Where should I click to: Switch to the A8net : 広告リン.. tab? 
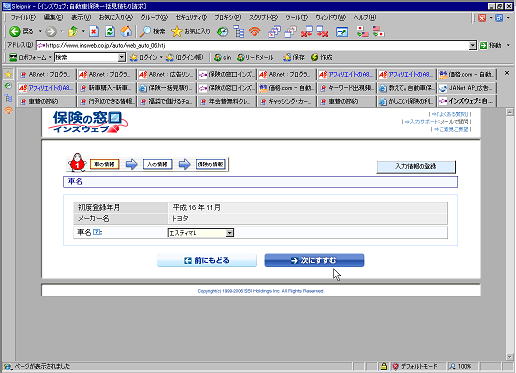tap(166, 75)
